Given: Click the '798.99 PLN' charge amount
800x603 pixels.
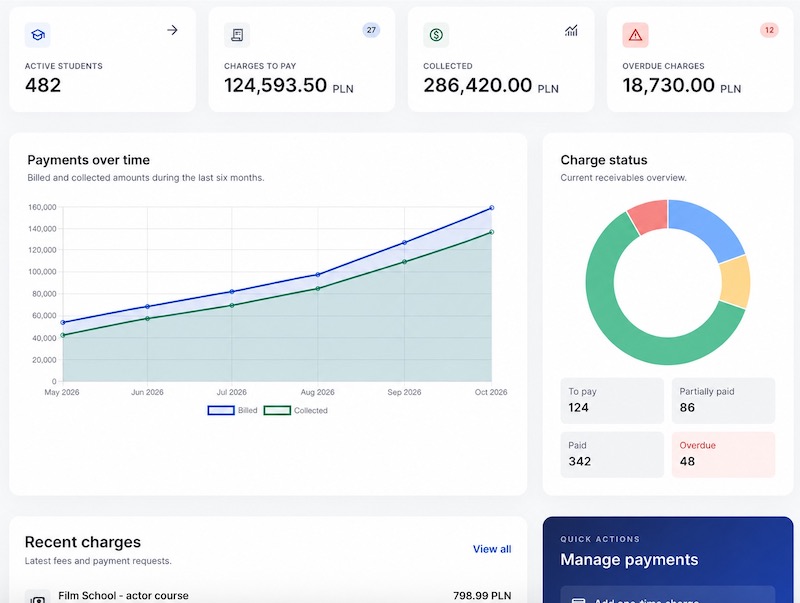Looking at the screenshot, I should [482, 595].
